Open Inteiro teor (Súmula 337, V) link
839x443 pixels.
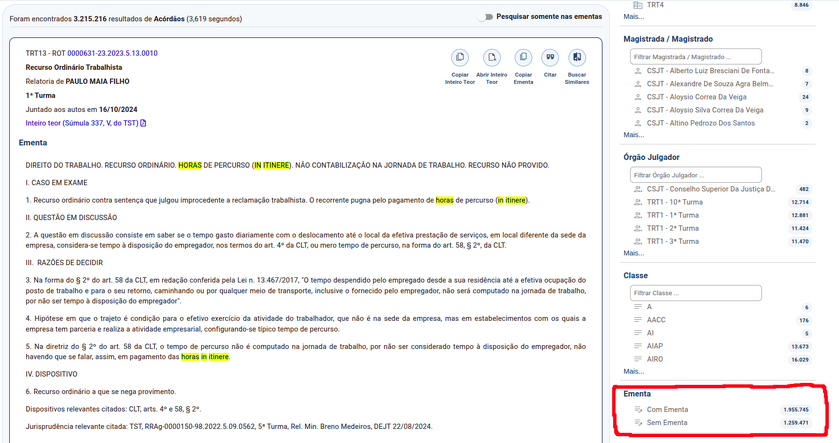coord(81,123)
